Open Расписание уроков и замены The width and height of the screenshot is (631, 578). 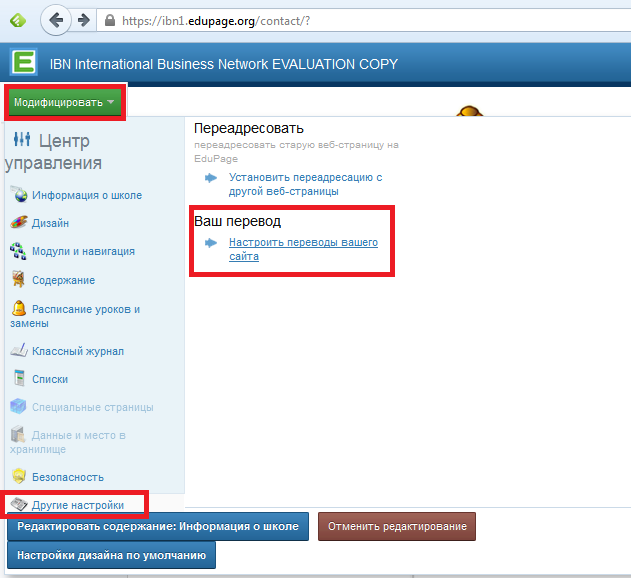tap(75, 316)
